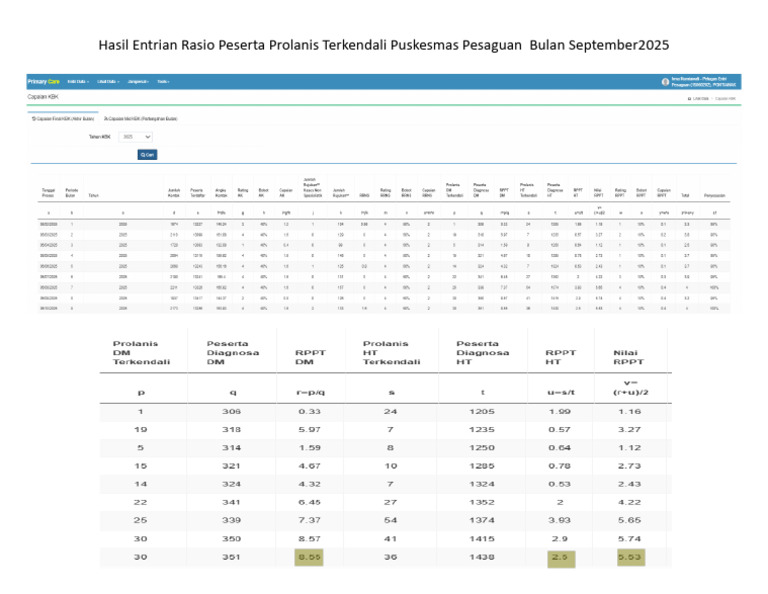Click the Cari search button

click(147, 155)
